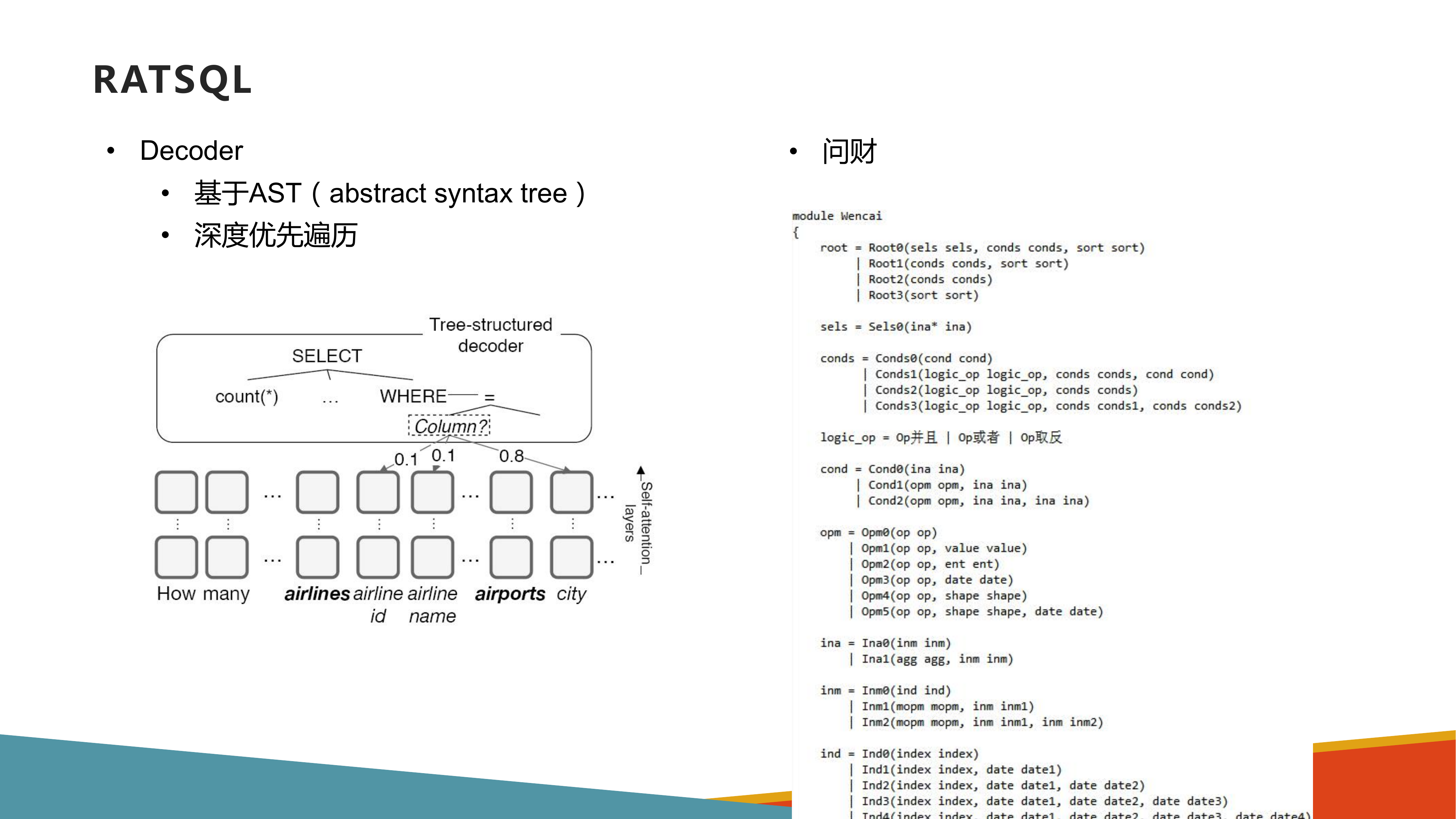Click the inm = Inm0(ind ind) line
The width and height of the screenshot is (1456, 819).
point(886,691)
